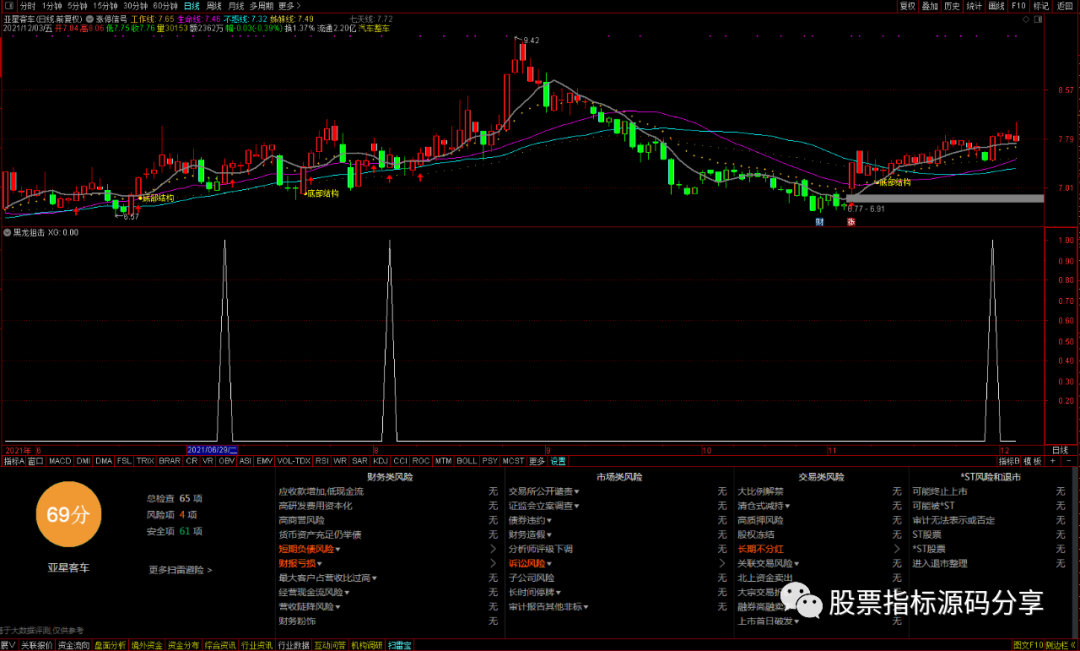The height and width of the screenshot is (651, 1080).
Task: Expand the 短期负债风险 dropdown
Action: pos(309,549)
